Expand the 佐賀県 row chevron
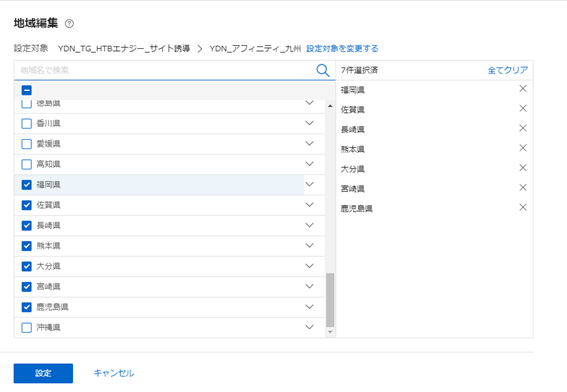The height and width of the screenshot is (392, 567). tap(310, 205)
